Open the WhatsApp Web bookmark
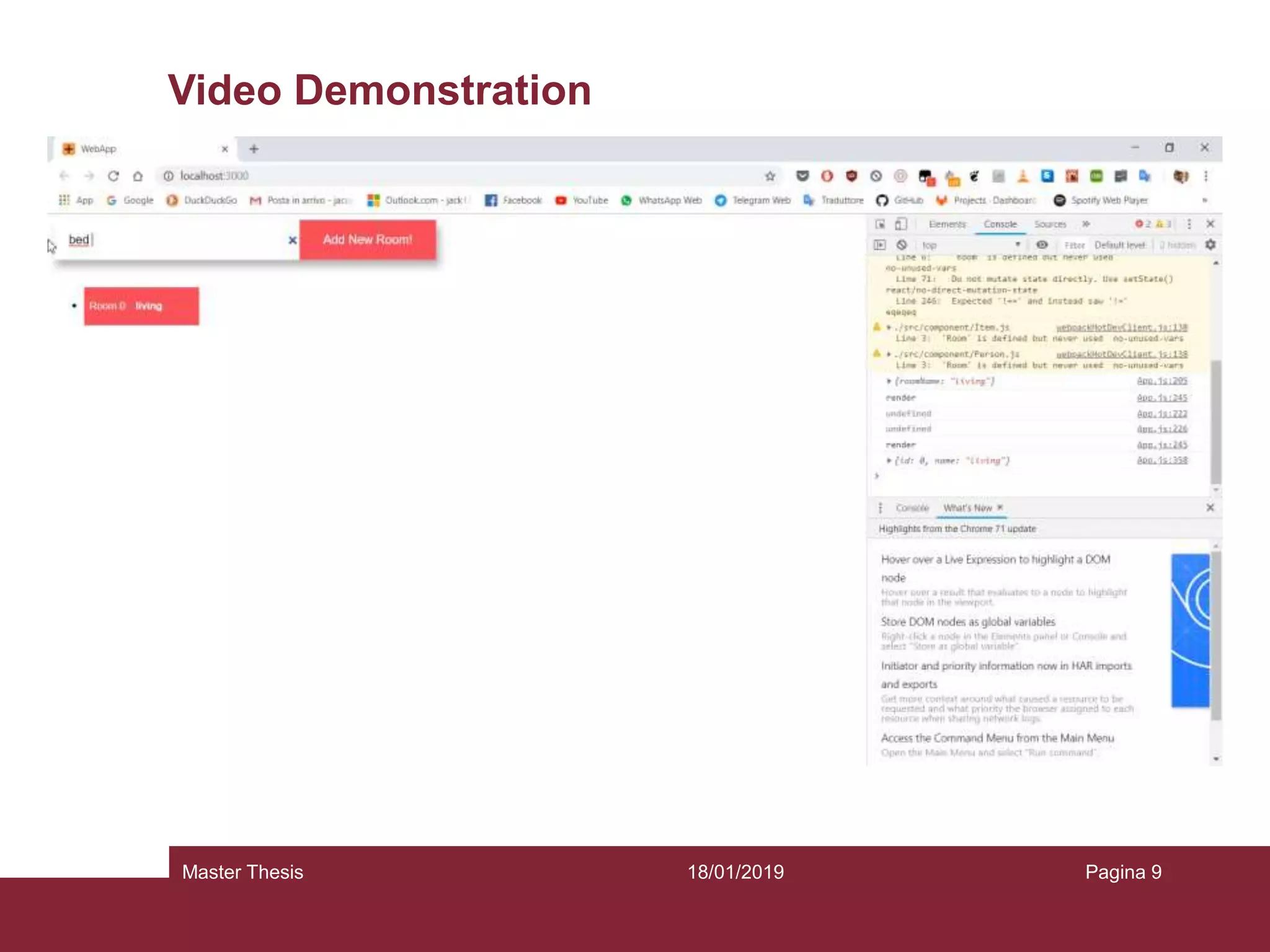 point(662,200)
